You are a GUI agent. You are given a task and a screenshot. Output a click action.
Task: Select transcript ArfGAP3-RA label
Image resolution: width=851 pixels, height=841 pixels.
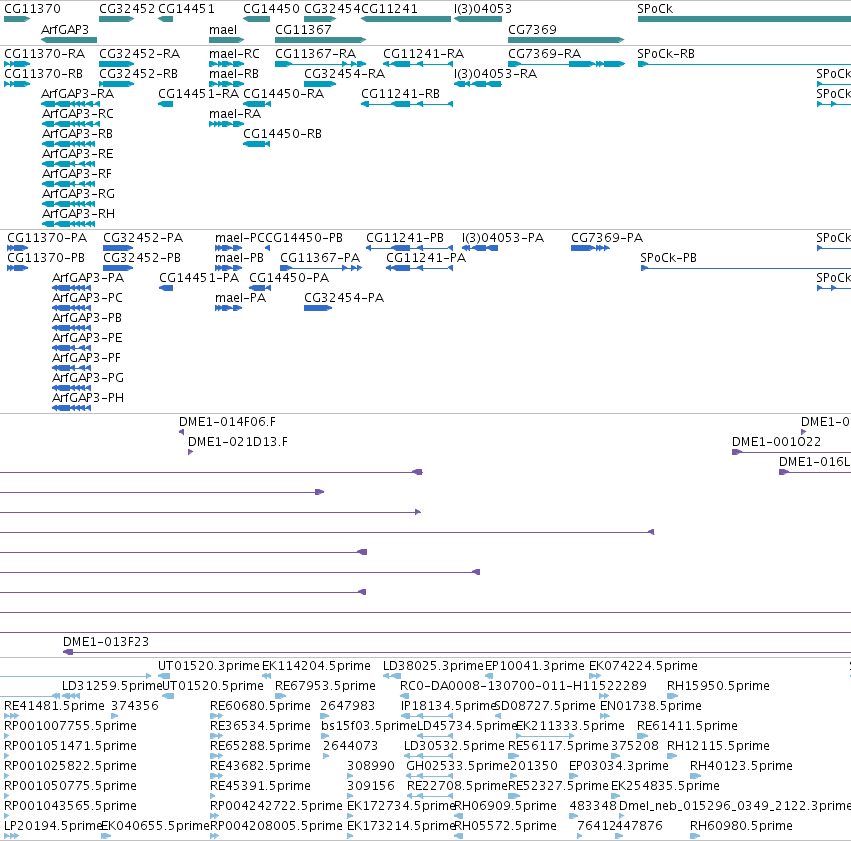pos(78,93)
